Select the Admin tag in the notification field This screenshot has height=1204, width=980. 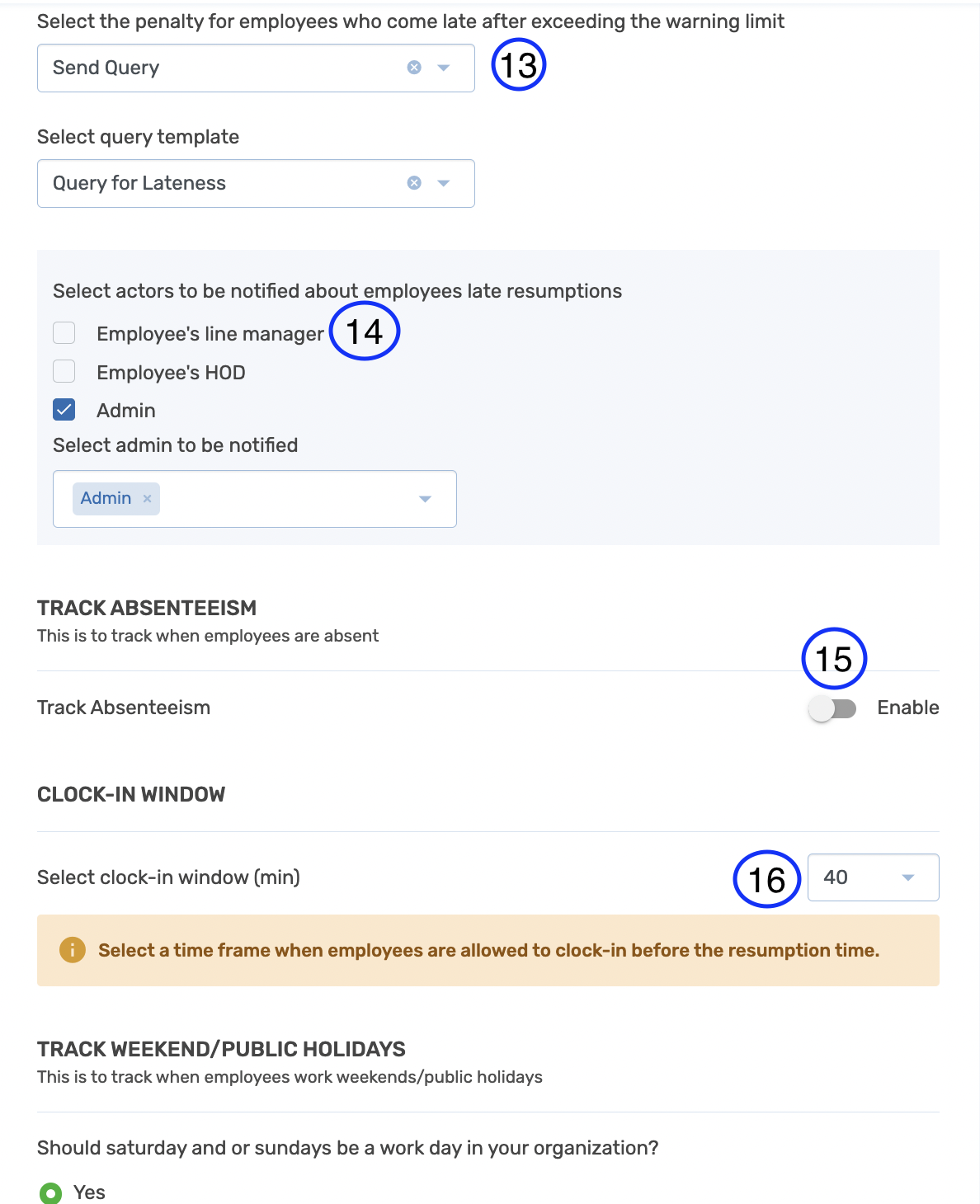point(105,498)
